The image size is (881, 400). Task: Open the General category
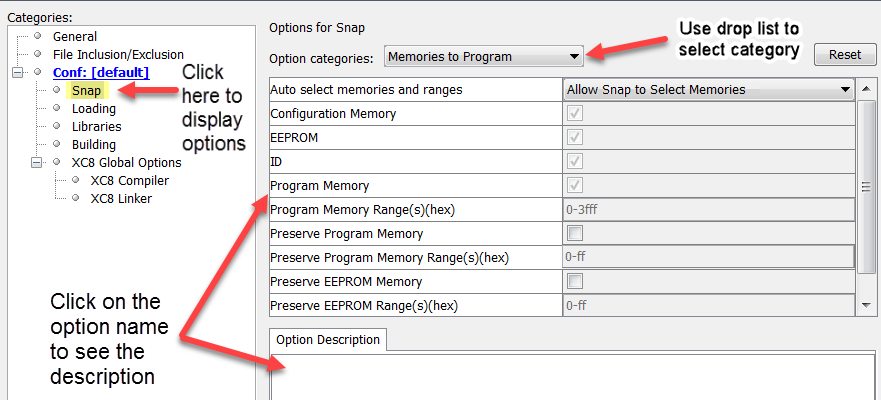coord(74,37)
